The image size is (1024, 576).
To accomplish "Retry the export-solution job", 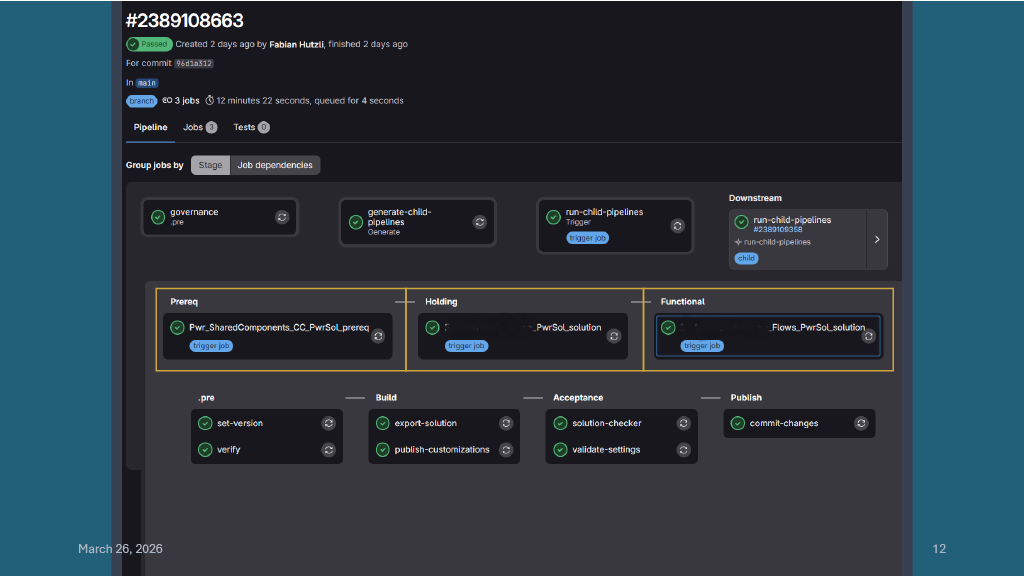I will (506, 423).
